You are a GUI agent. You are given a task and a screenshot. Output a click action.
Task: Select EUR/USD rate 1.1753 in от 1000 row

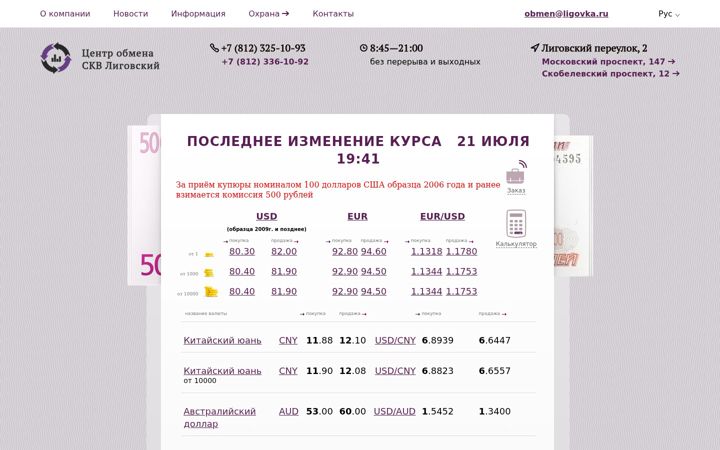click(461, 271)
